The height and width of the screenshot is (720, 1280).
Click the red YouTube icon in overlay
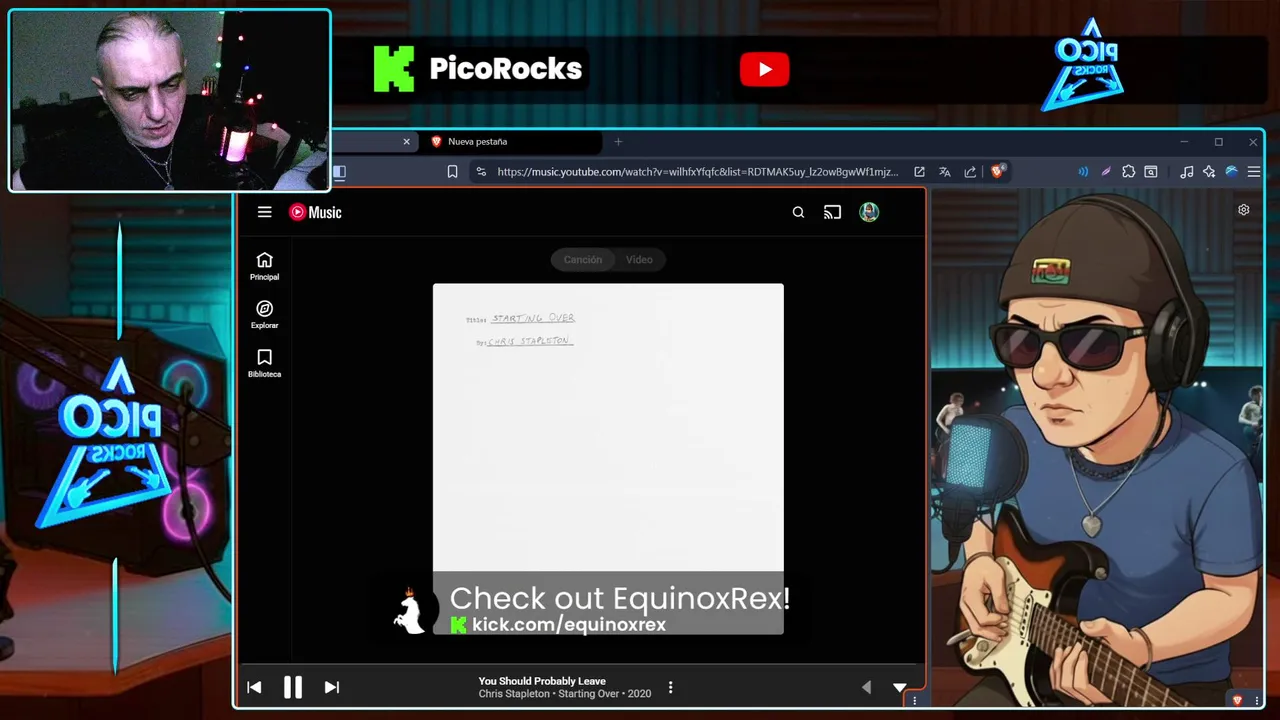(x=765, y=69)
